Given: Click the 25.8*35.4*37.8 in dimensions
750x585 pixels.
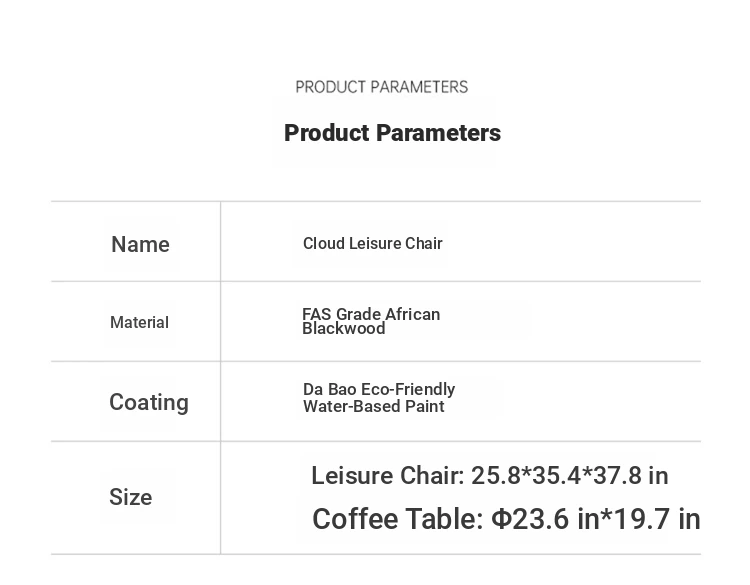Looking at the screenshot, I should point(570,475).
